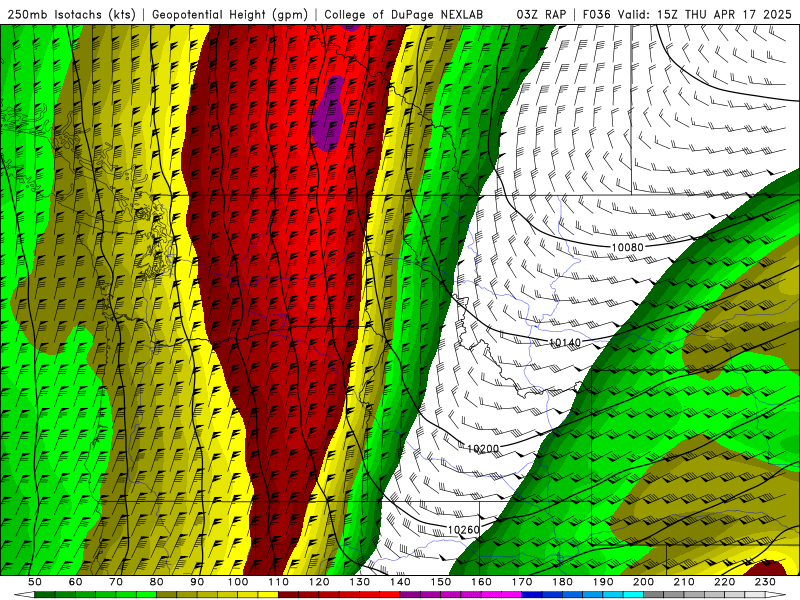This screenshot has height=600, width=800.
Task: Click the '03Z RAP' model run label
Action: (x=541, y=14)
